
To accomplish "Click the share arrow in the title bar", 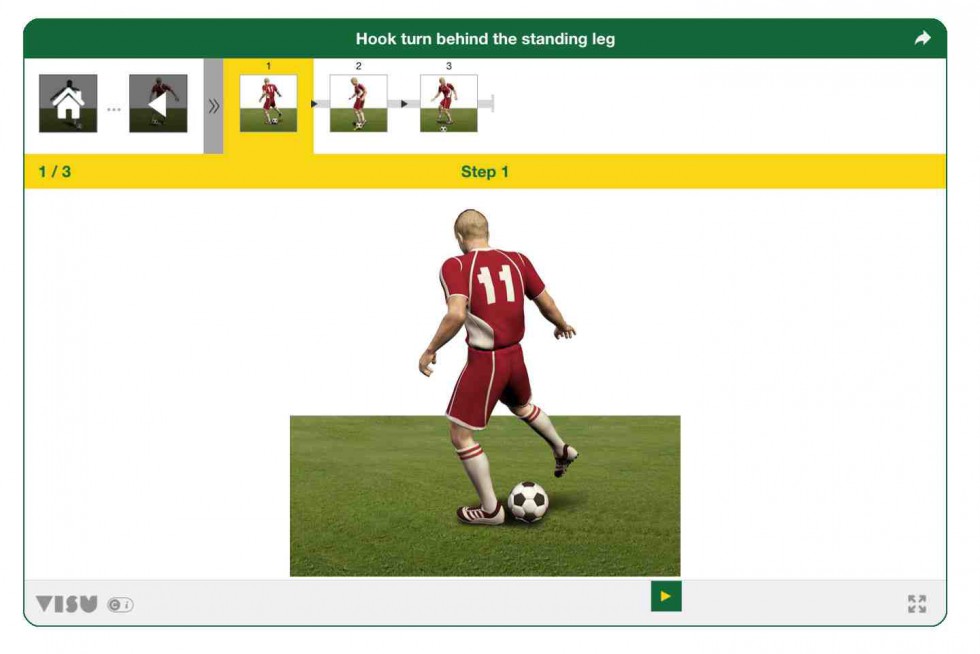I will (x=922, y=39).
